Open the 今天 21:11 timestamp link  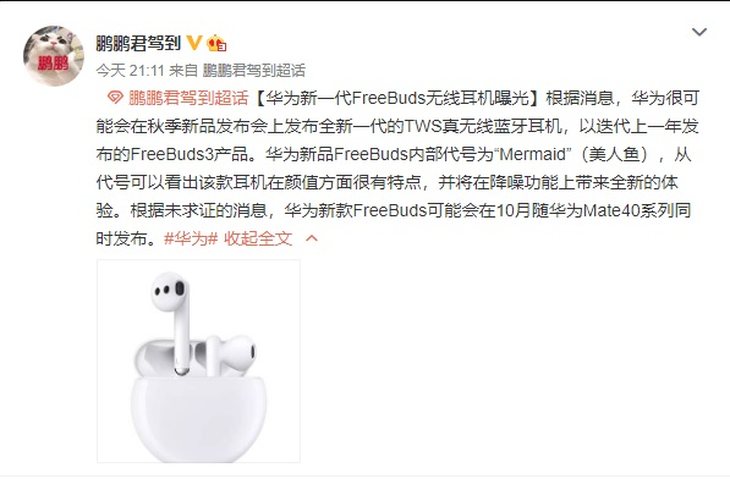point(130,70)
